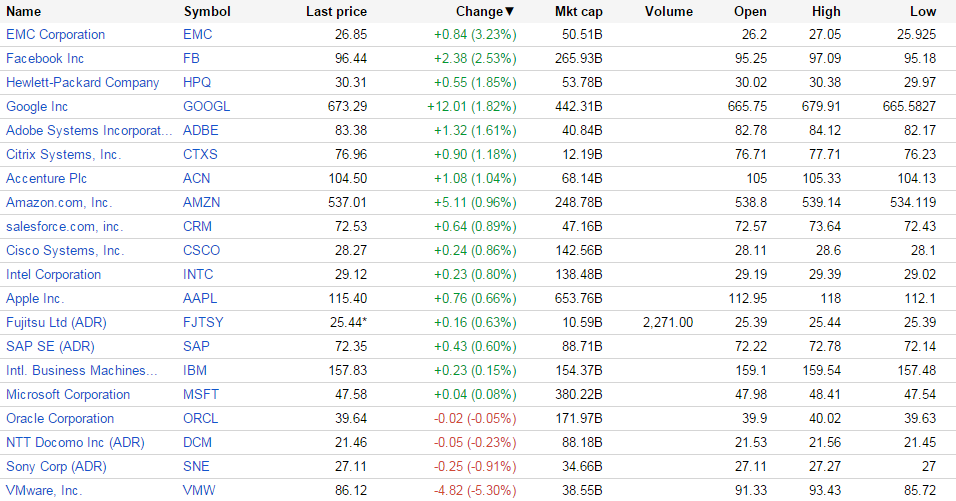Click the AAPL ticker link
This screenshot has height=501, width=956.
[x=201, y=299]
